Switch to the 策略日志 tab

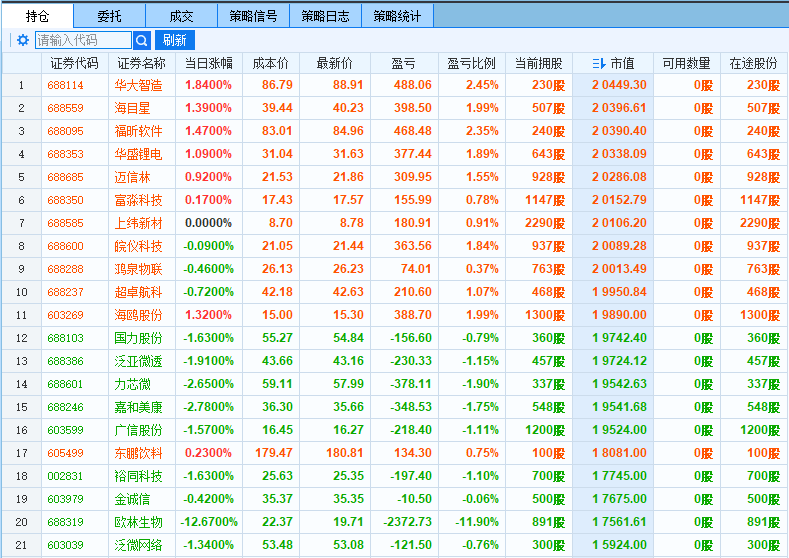click(325, 16)
